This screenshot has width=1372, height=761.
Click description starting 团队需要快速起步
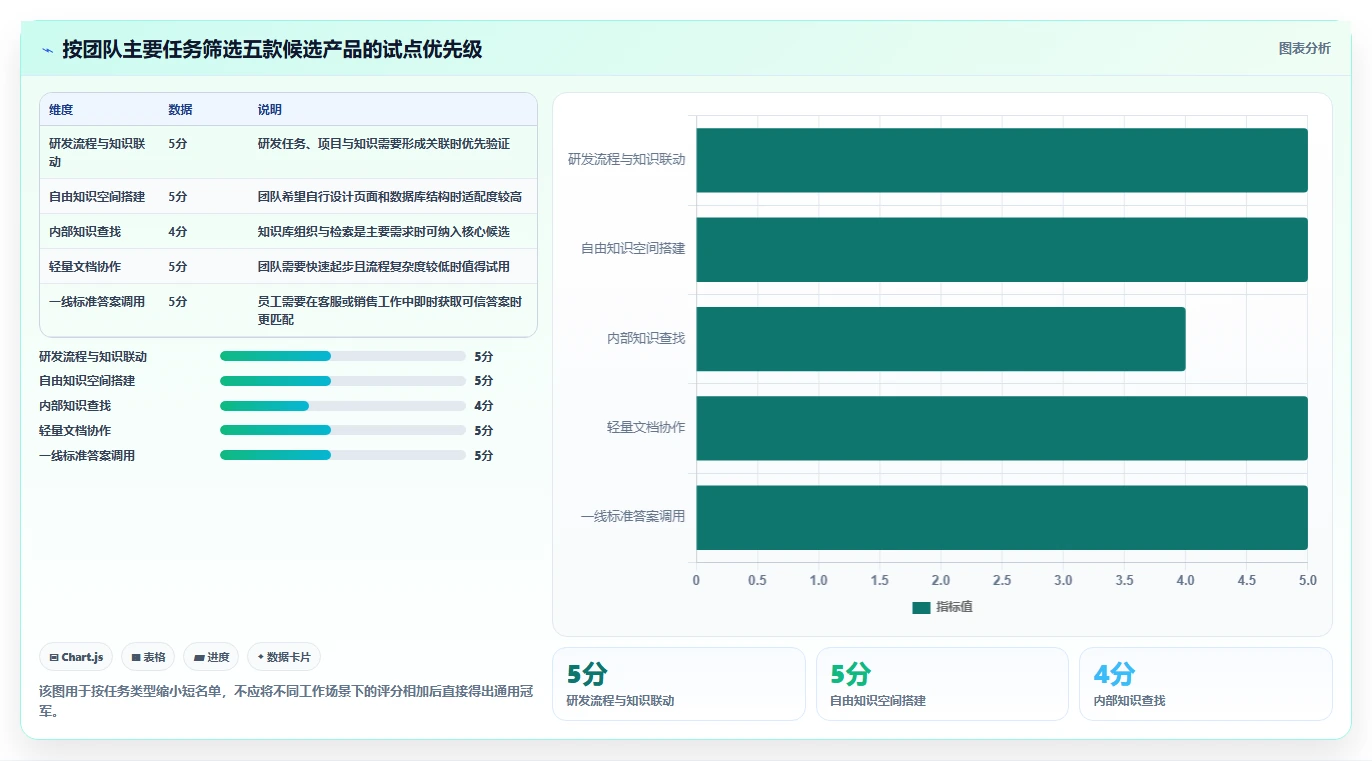384,267
